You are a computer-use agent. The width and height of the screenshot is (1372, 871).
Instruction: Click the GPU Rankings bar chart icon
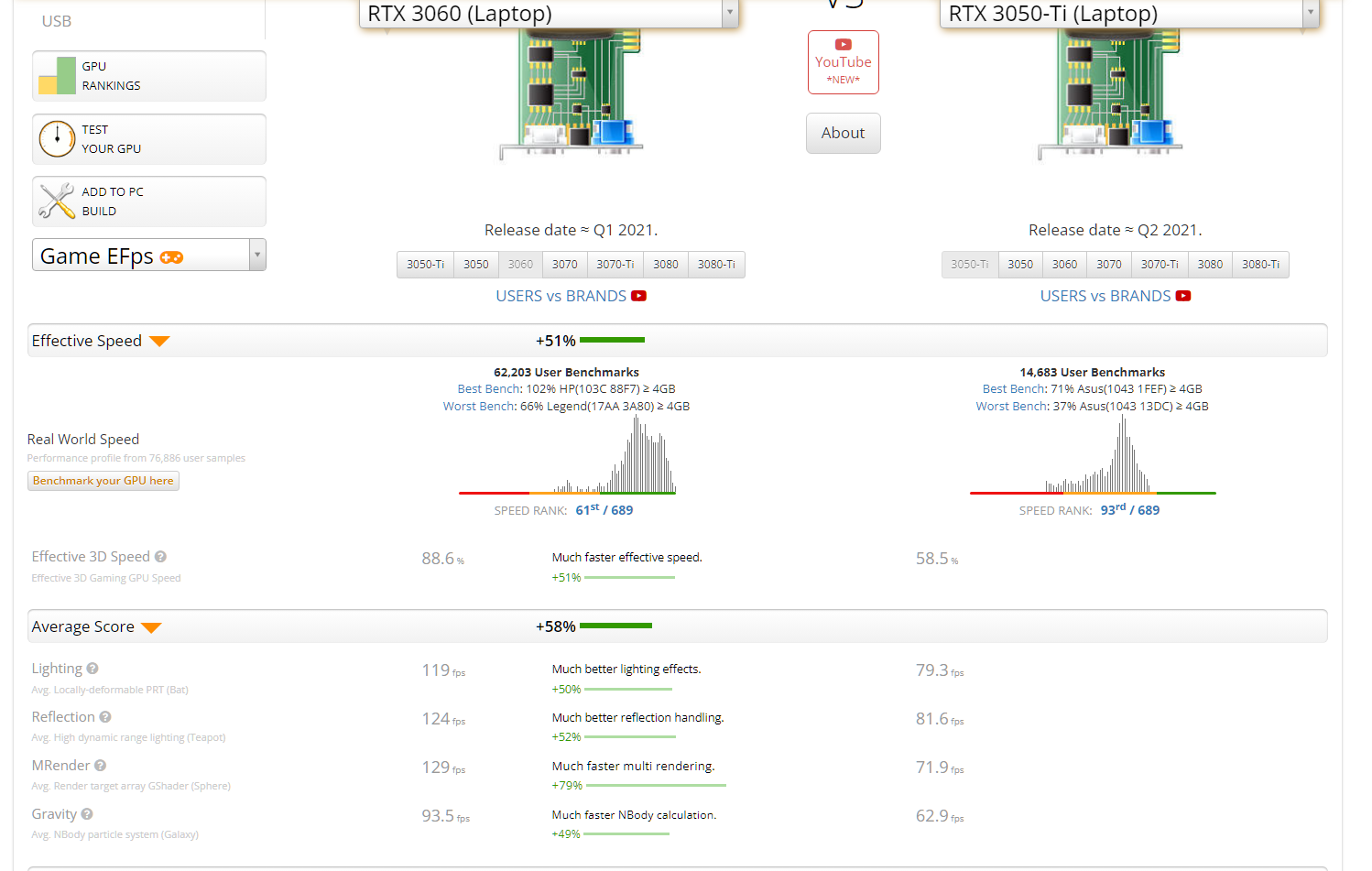coord(57,76)
